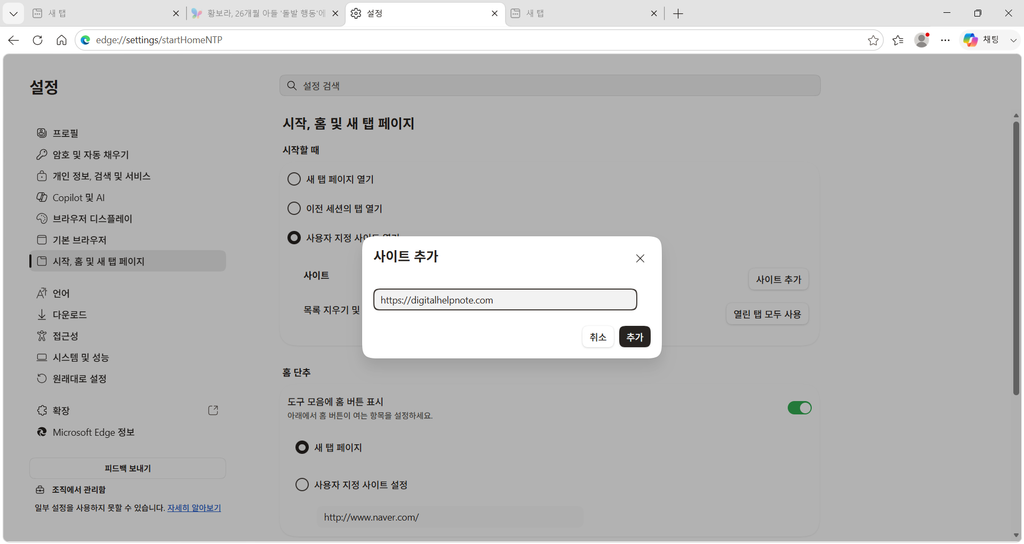Screen dimensions: 1024x544
Task: Open 브라우저 디스플레이 section
Action: tap(127, 219)
